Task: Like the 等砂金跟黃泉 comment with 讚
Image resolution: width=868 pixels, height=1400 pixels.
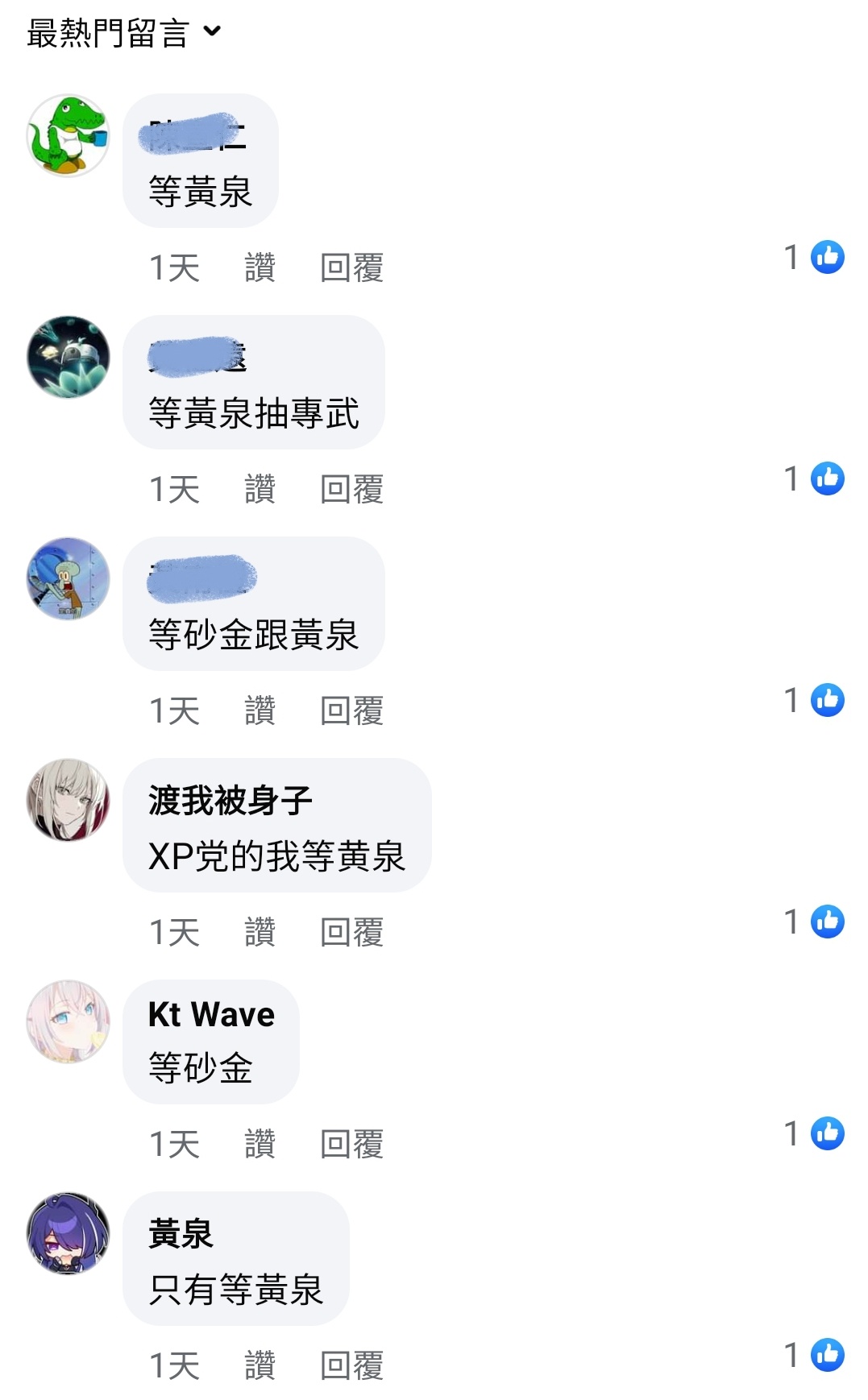Action: (260, 710)
